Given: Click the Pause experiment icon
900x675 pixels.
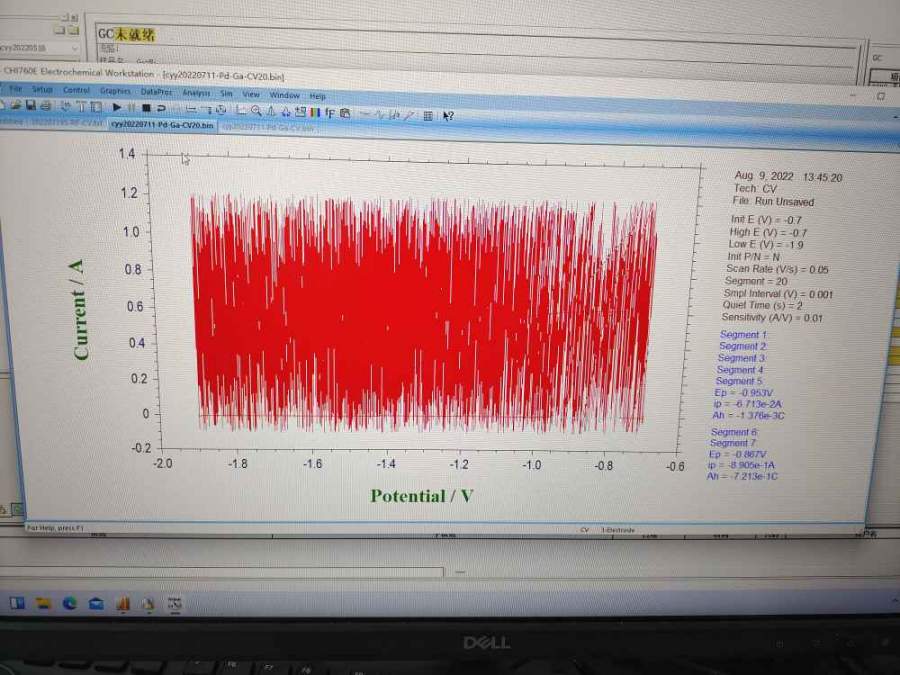Looking at the screenshot, I should [131, 106].
